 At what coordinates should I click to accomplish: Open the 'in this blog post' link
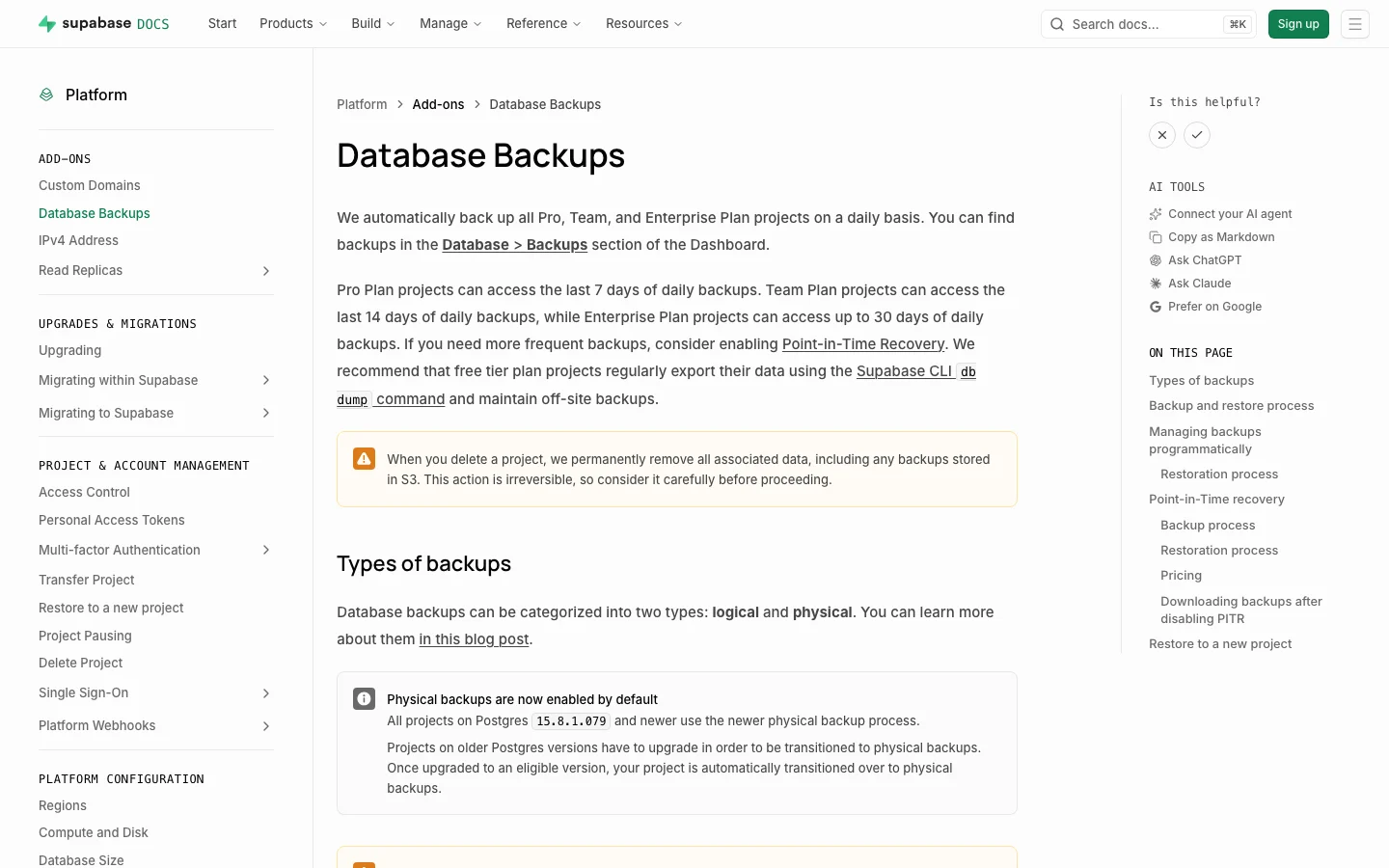[474, 639]
